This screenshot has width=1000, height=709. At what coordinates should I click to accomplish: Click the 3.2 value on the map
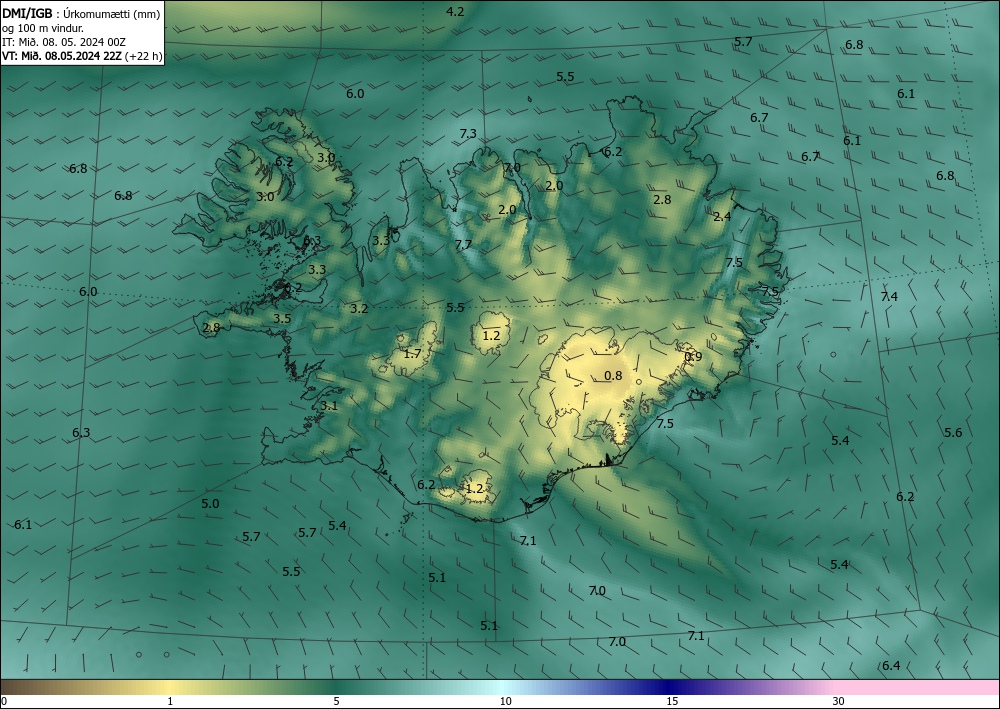click(359, 309)
